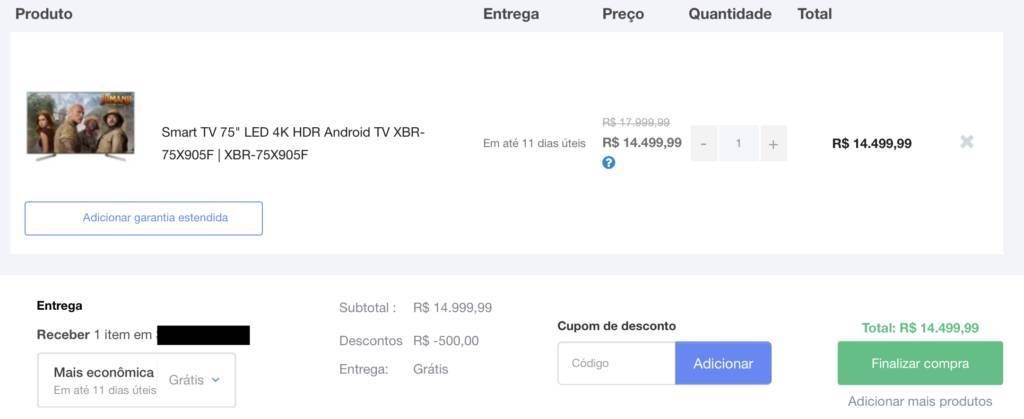Screen dimensions: 1024x419
Task: Decrease quantity with the minus button
Action: click(703, 144)
